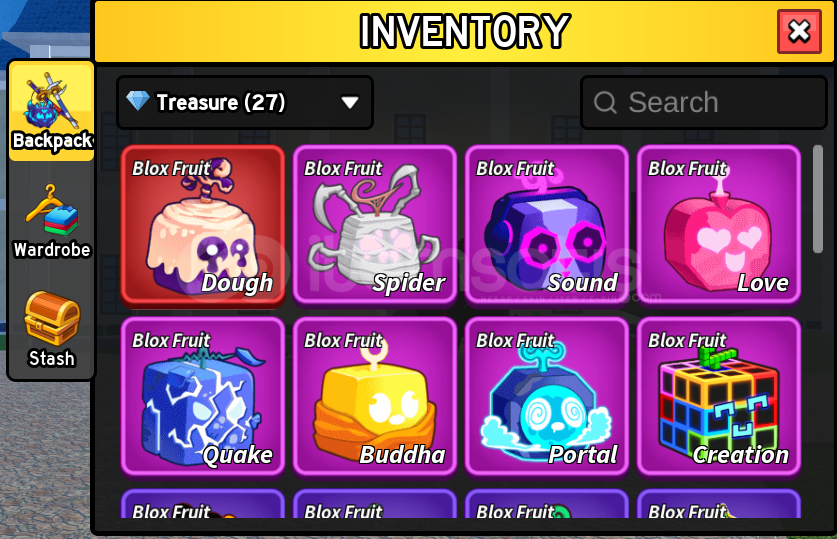Choose the Sound blox fruit
837x539 pixels.
[x=547, y=225]
